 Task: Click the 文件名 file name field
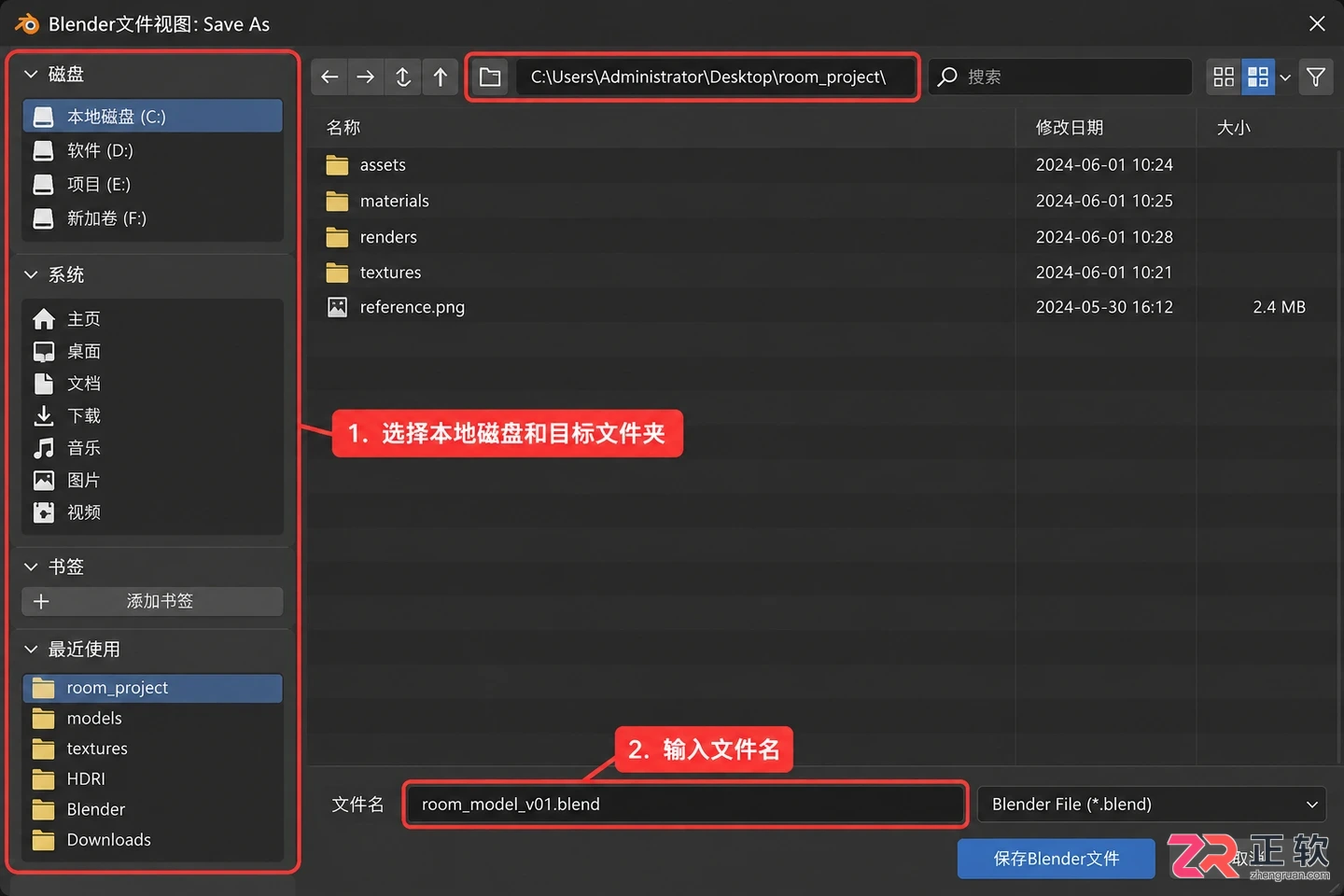pos(684,804)
